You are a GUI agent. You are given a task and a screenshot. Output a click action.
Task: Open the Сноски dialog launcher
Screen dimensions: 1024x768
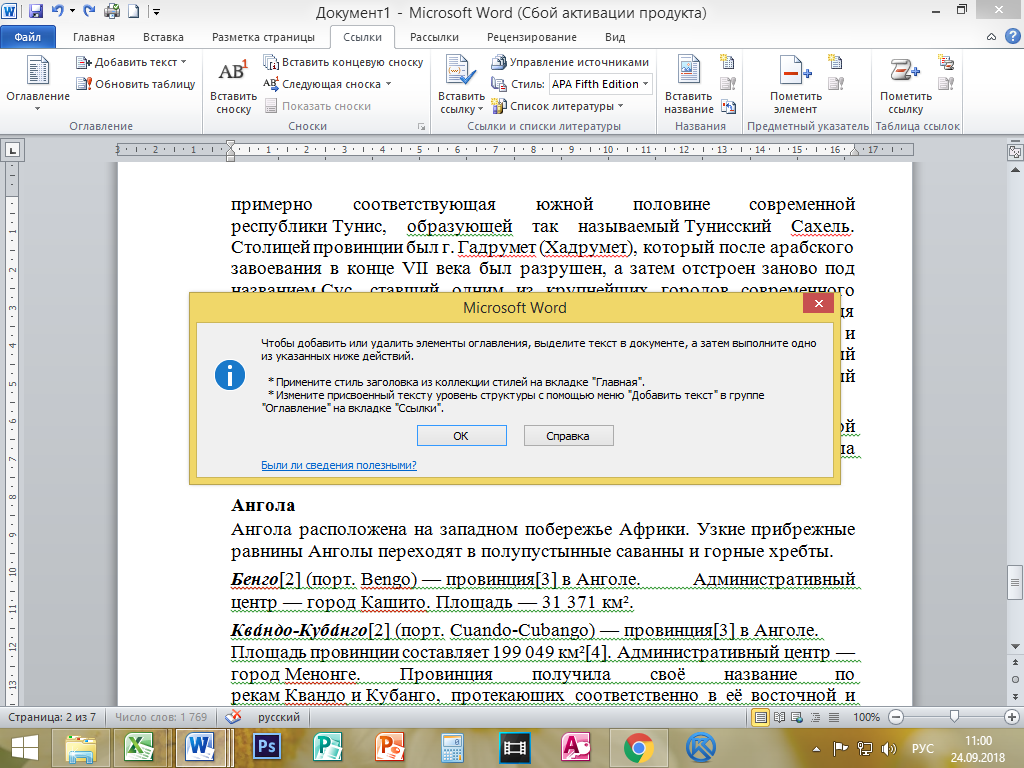click(421, 127)
